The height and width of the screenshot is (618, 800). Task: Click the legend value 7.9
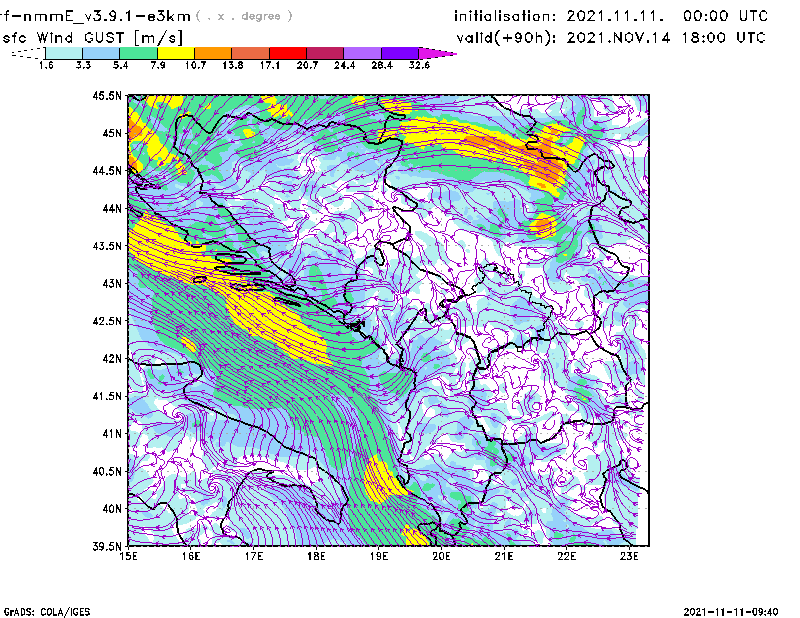pyautogui.click(x=158, y=65)
